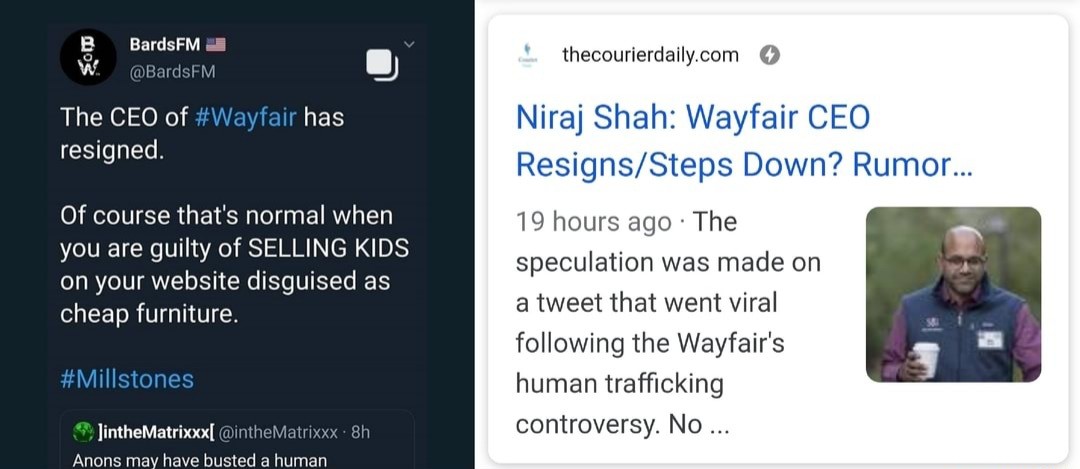Click the article thumbnail photo
The width and height of the screenshot is (1080, 469).
953,294
